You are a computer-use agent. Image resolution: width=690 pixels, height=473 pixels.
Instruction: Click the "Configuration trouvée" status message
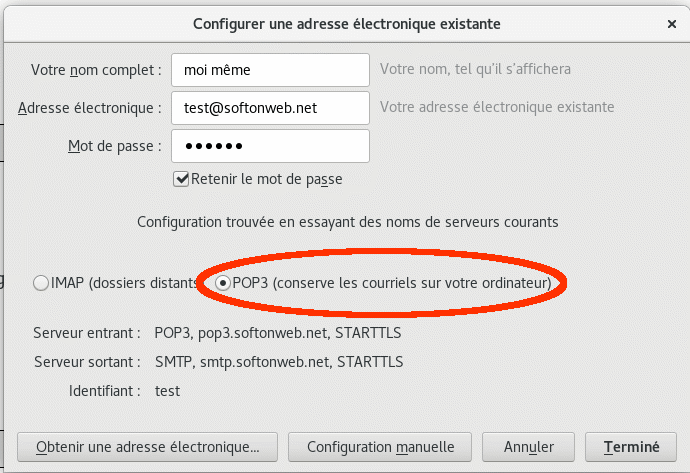(x=347, y=221)
